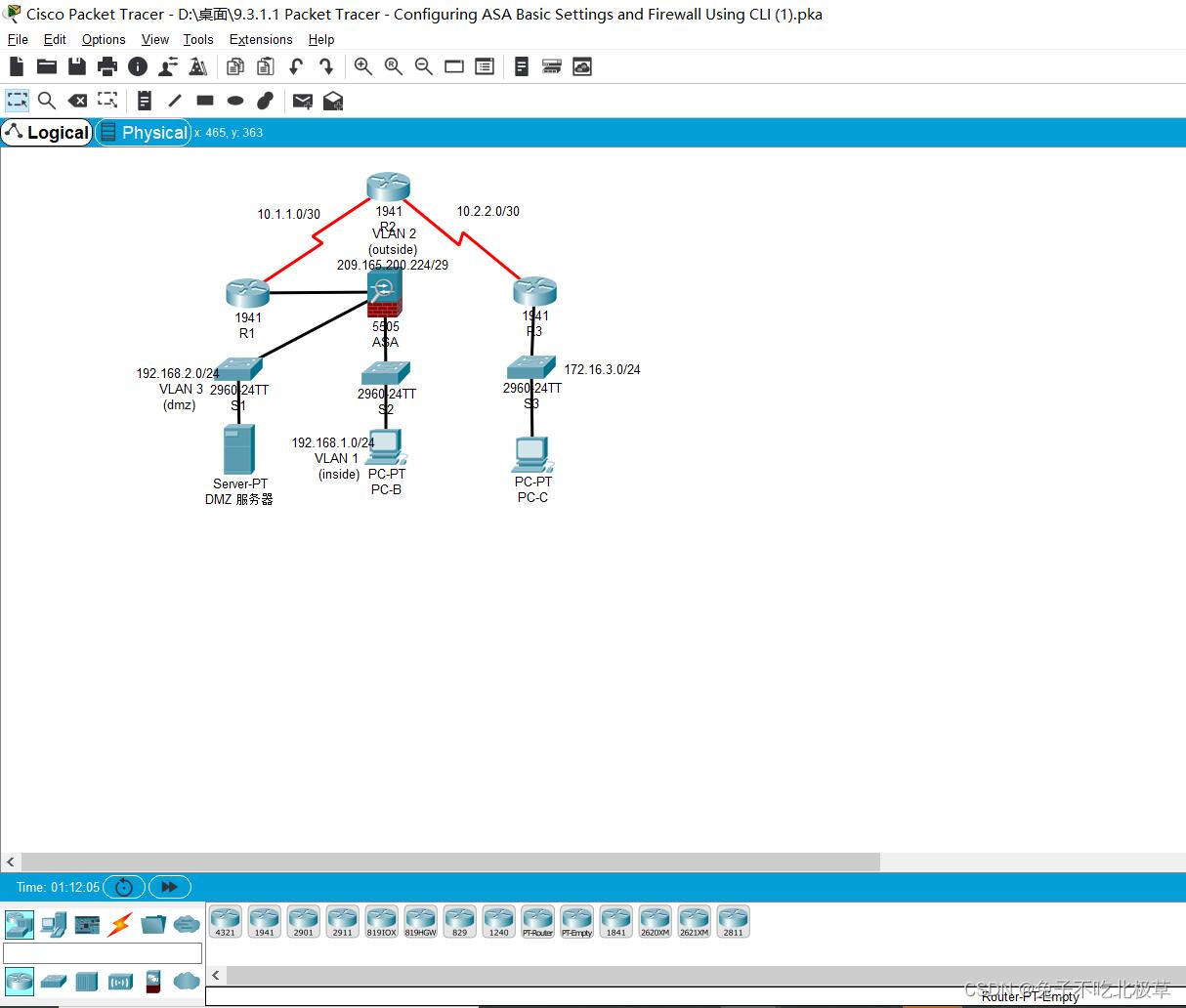1186x1008 pixels.
Task: Select the Multiuser Connection cloud category
Action: [x=187, y=924]
